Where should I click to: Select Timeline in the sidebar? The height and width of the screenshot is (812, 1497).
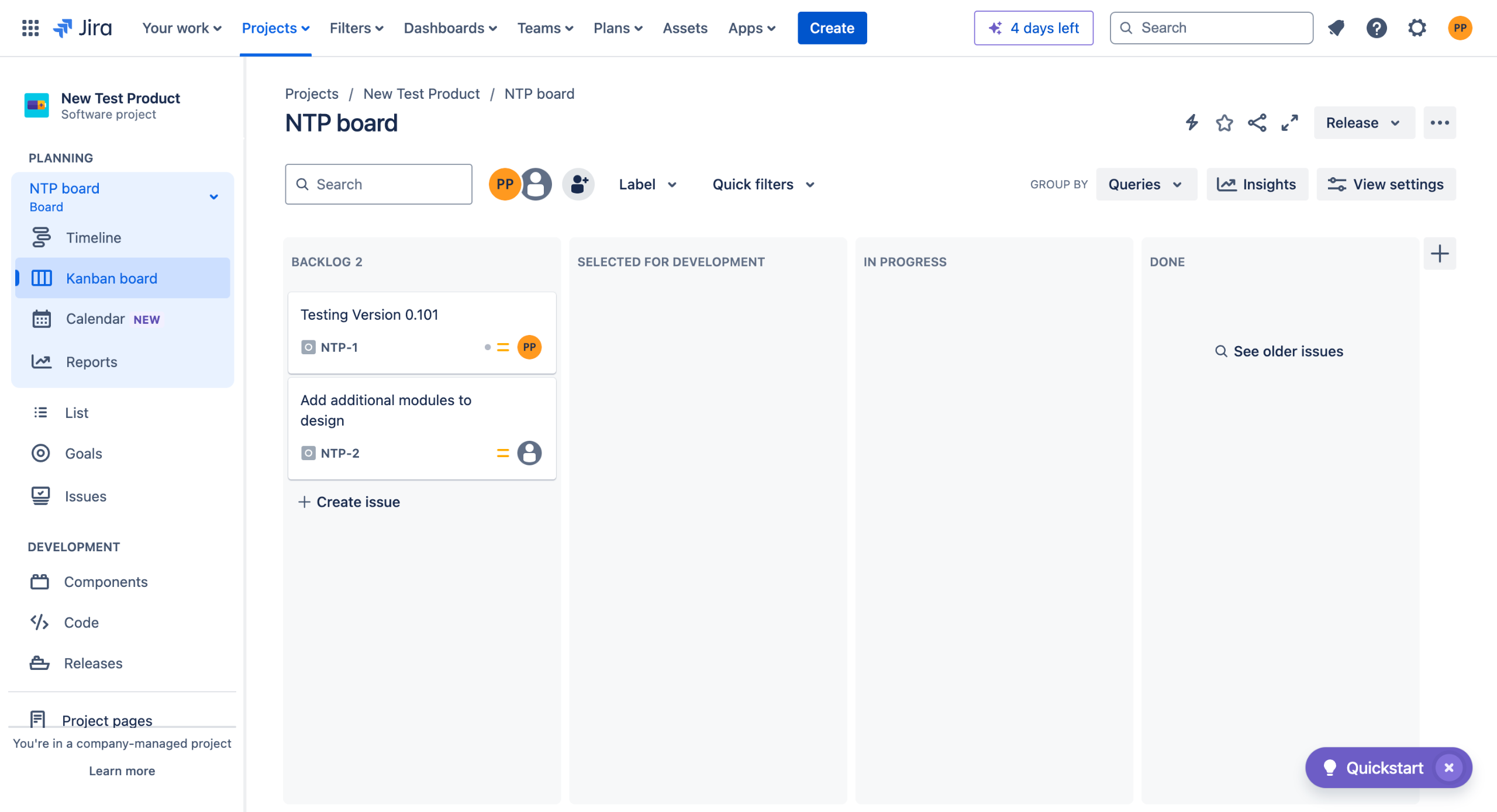click(x=94, y=238)
